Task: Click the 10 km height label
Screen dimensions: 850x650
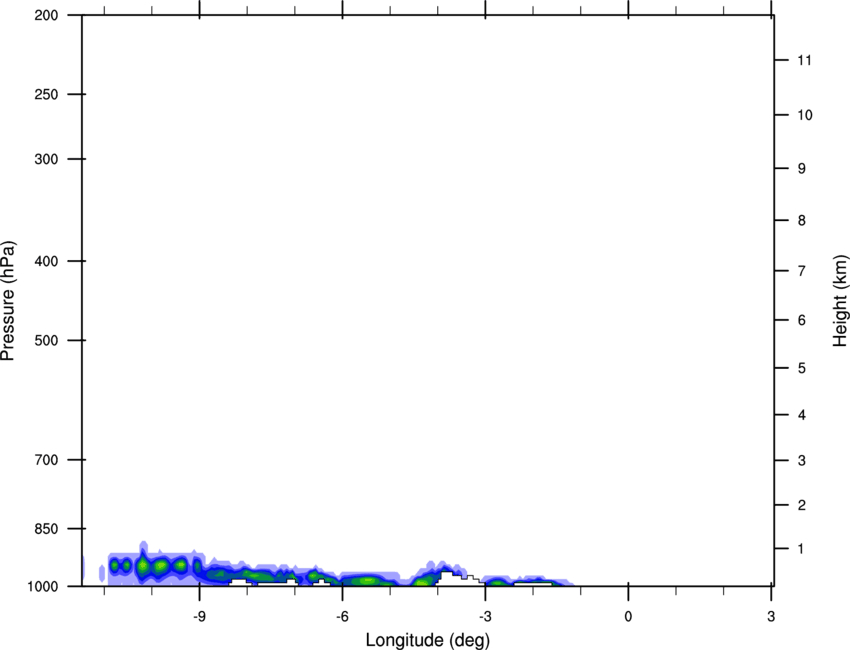Action: (x=805, y=115)
